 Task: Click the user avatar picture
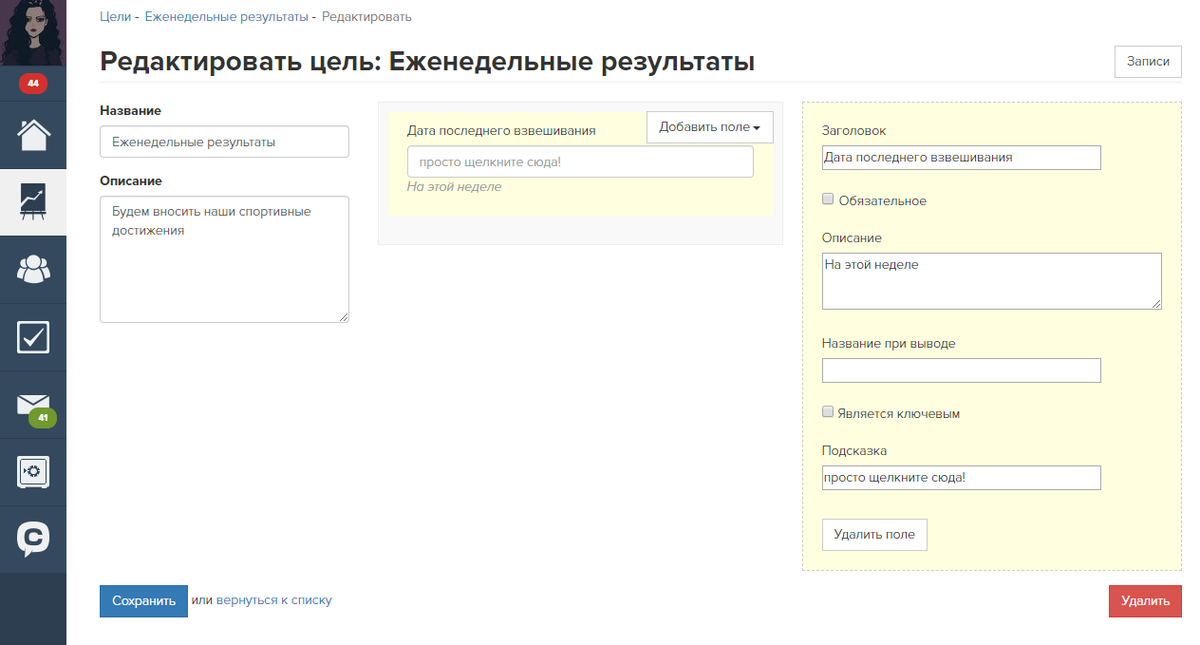[33, 32]
